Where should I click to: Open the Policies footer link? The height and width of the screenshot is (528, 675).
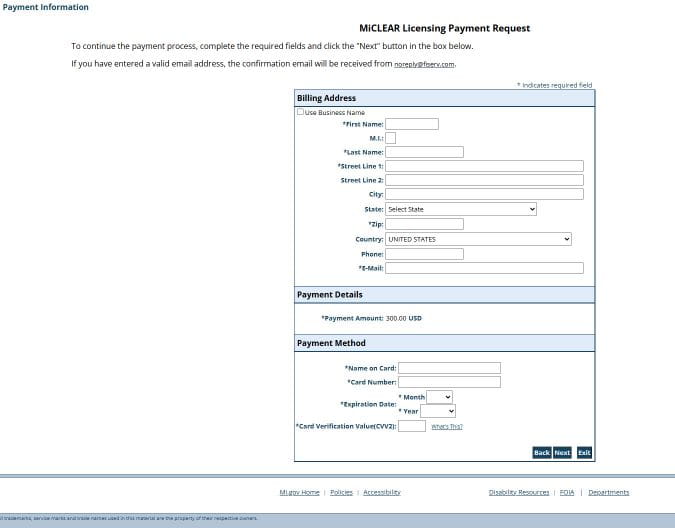click(341, 492)
